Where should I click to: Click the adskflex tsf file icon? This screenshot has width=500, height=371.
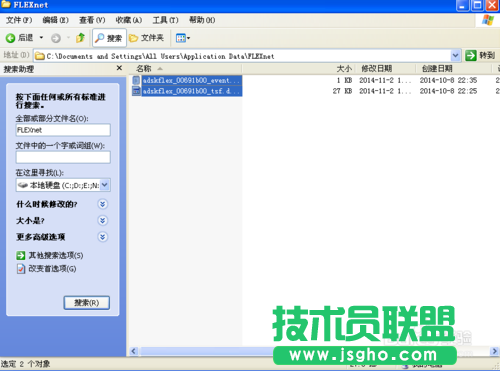coord(136,91)
